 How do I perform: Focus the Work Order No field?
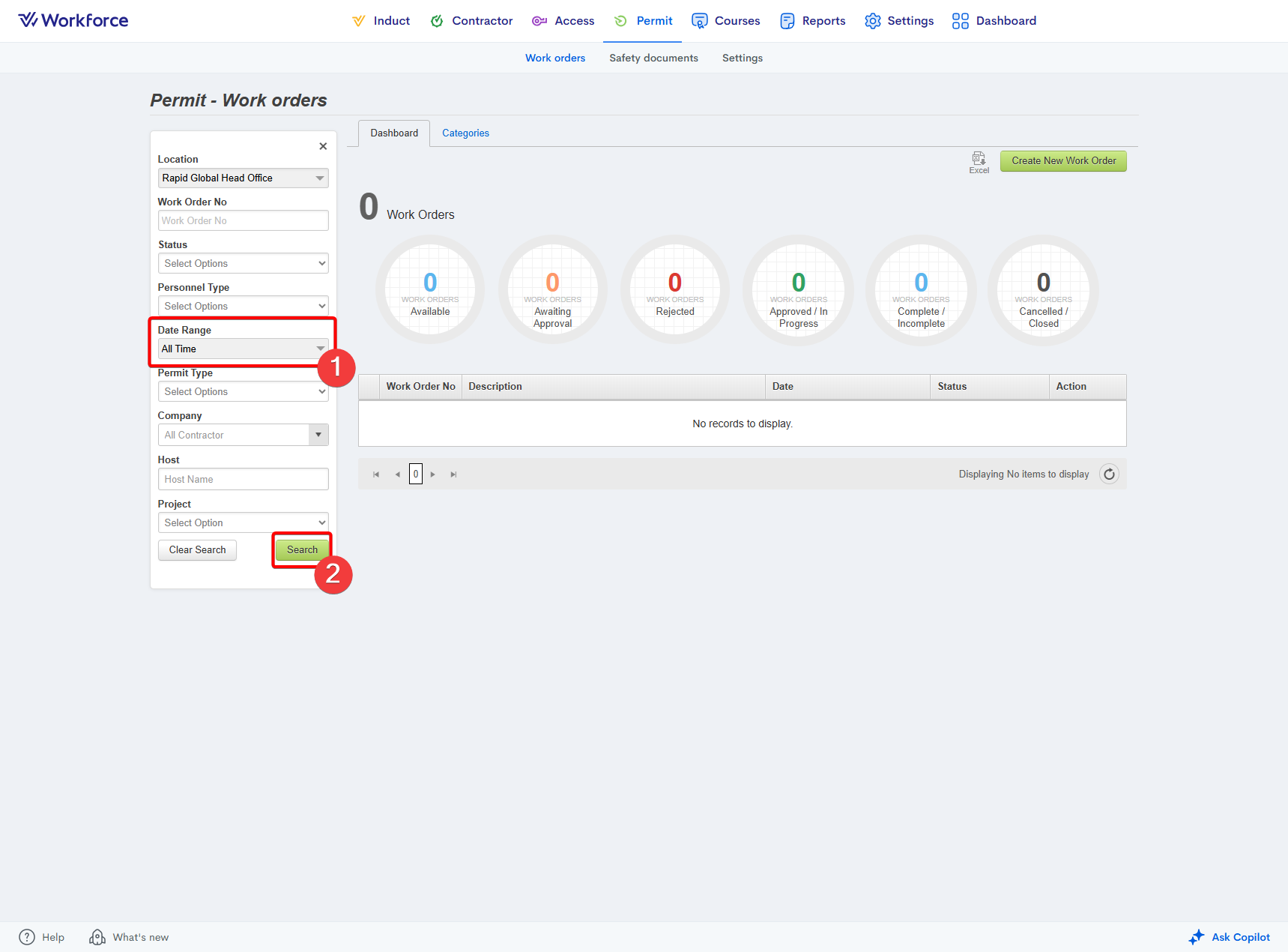pyautogui.click(x=243, y=221)
